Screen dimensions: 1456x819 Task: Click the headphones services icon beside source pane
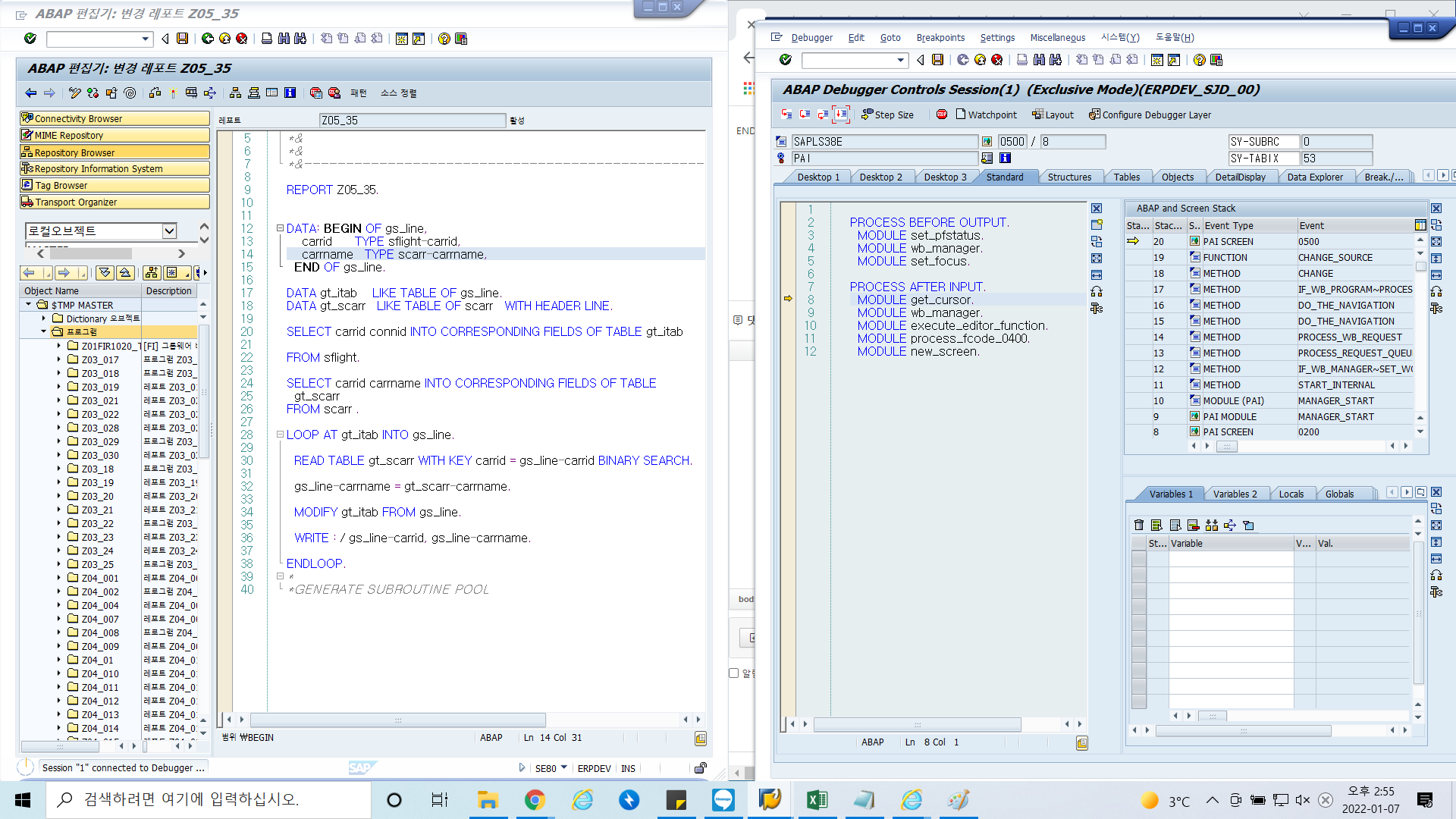(x=1097, y=292)
